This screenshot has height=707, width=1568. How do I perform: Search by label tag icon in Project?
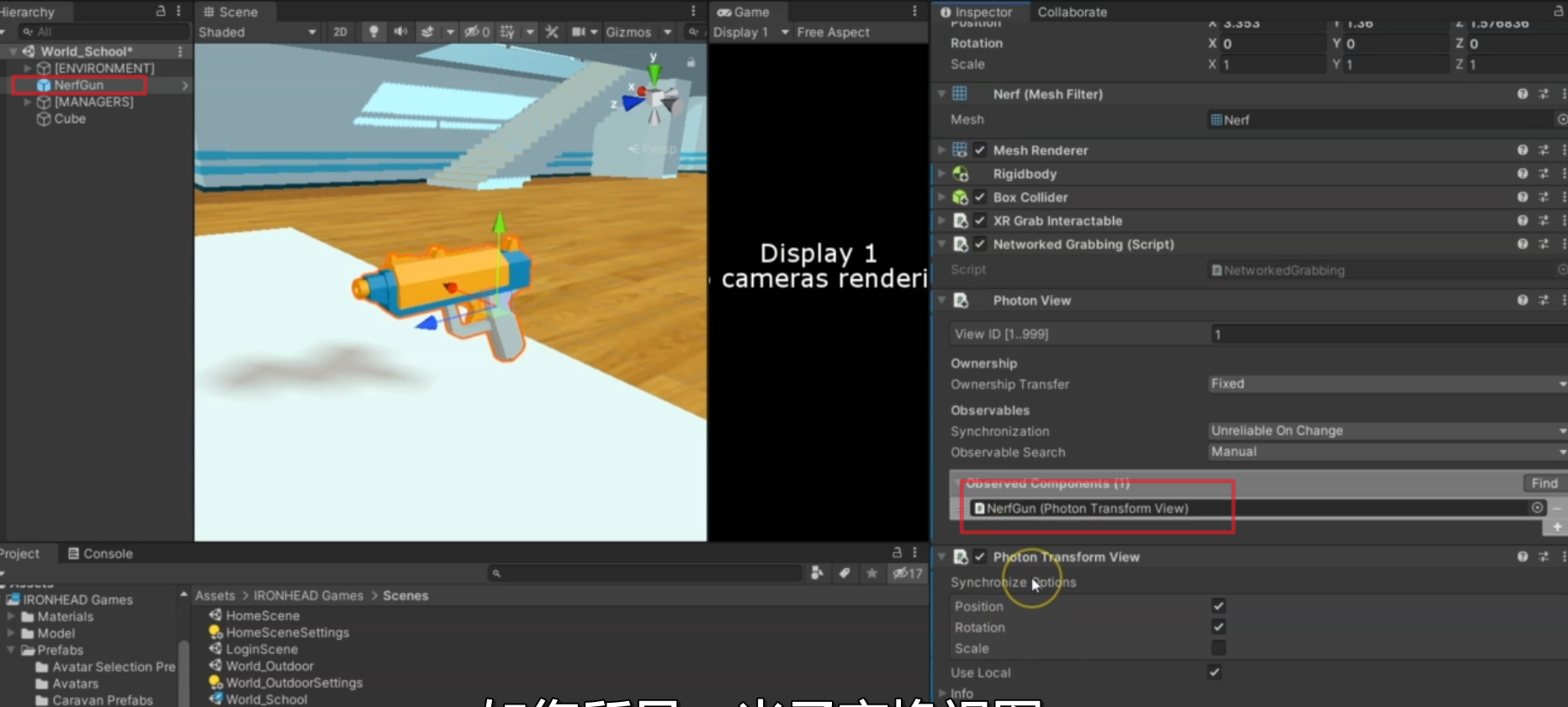pos(844,573)
